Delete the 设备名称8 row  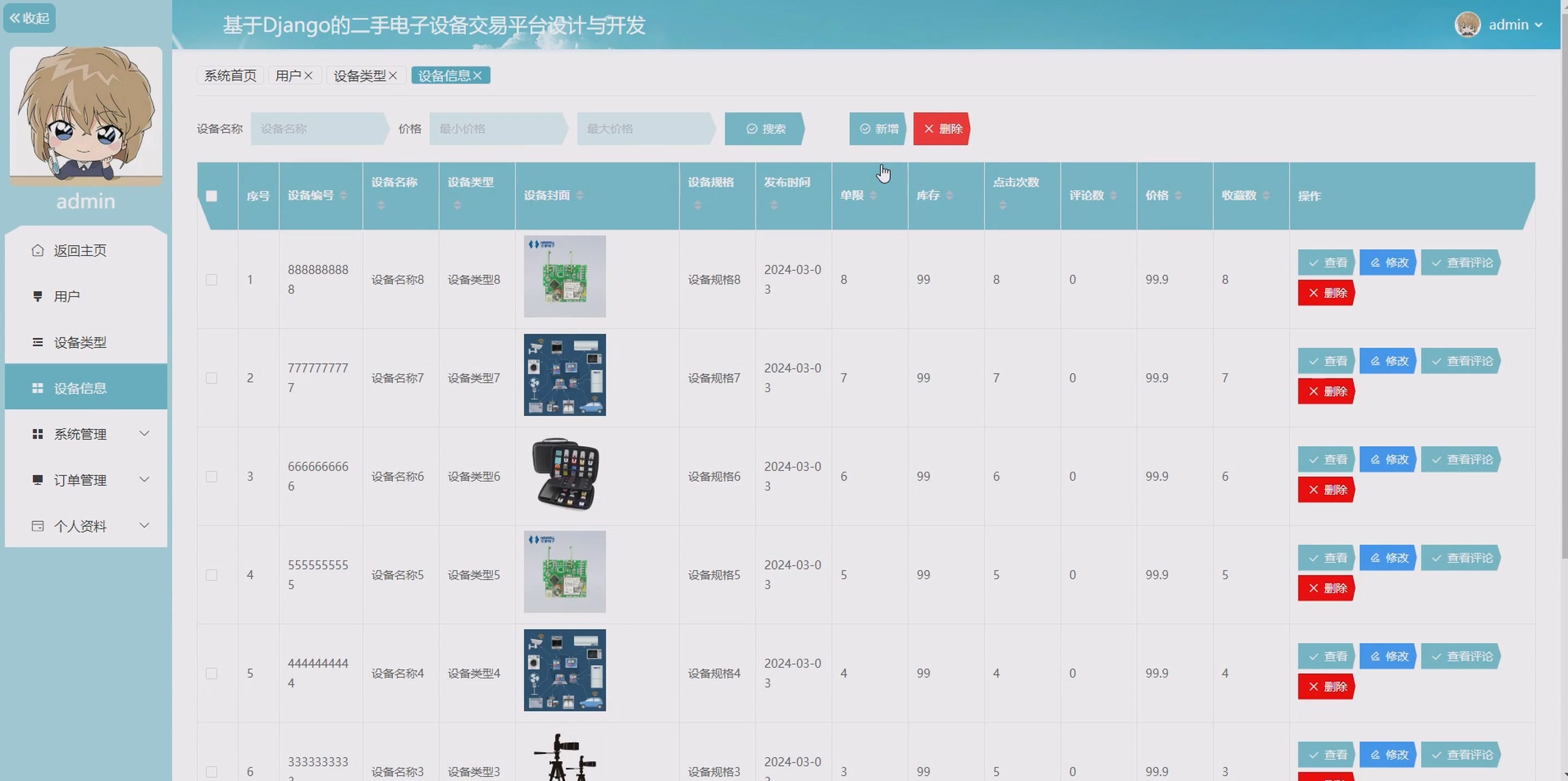[1326, 293]
